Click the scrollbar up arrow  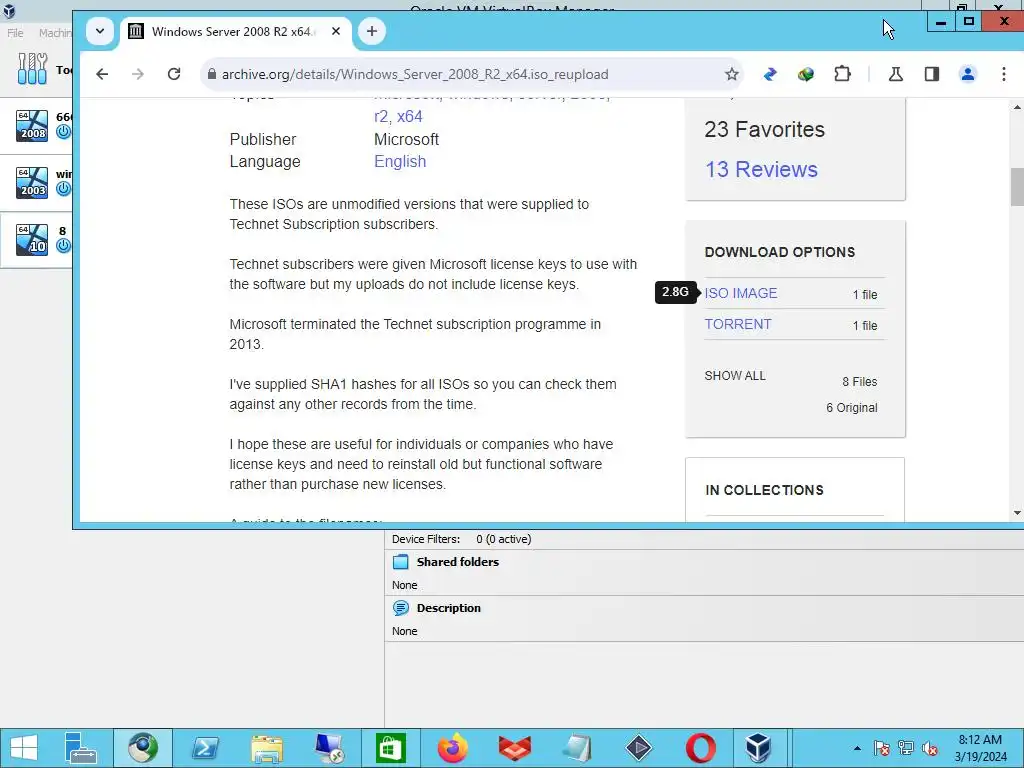pos(1017,106)
